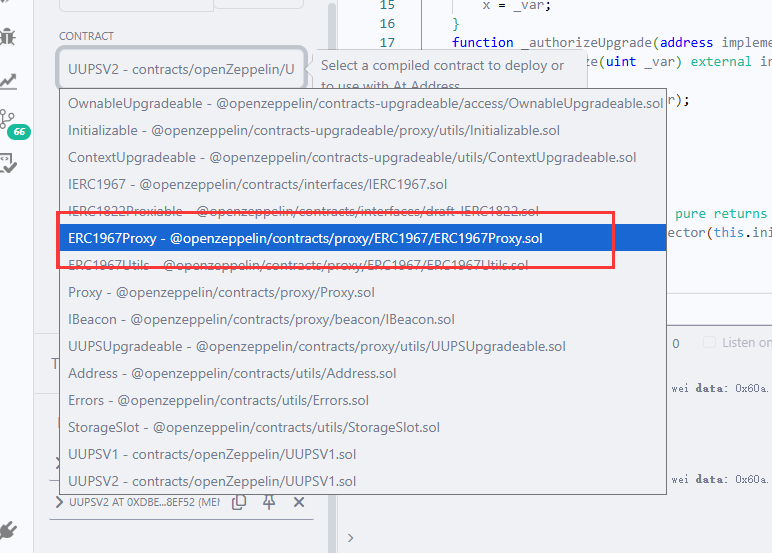The height and width of the screenshot is (553, 772).
Task: Select UUPSUpgradeable contract option
Action: (363, 346)
